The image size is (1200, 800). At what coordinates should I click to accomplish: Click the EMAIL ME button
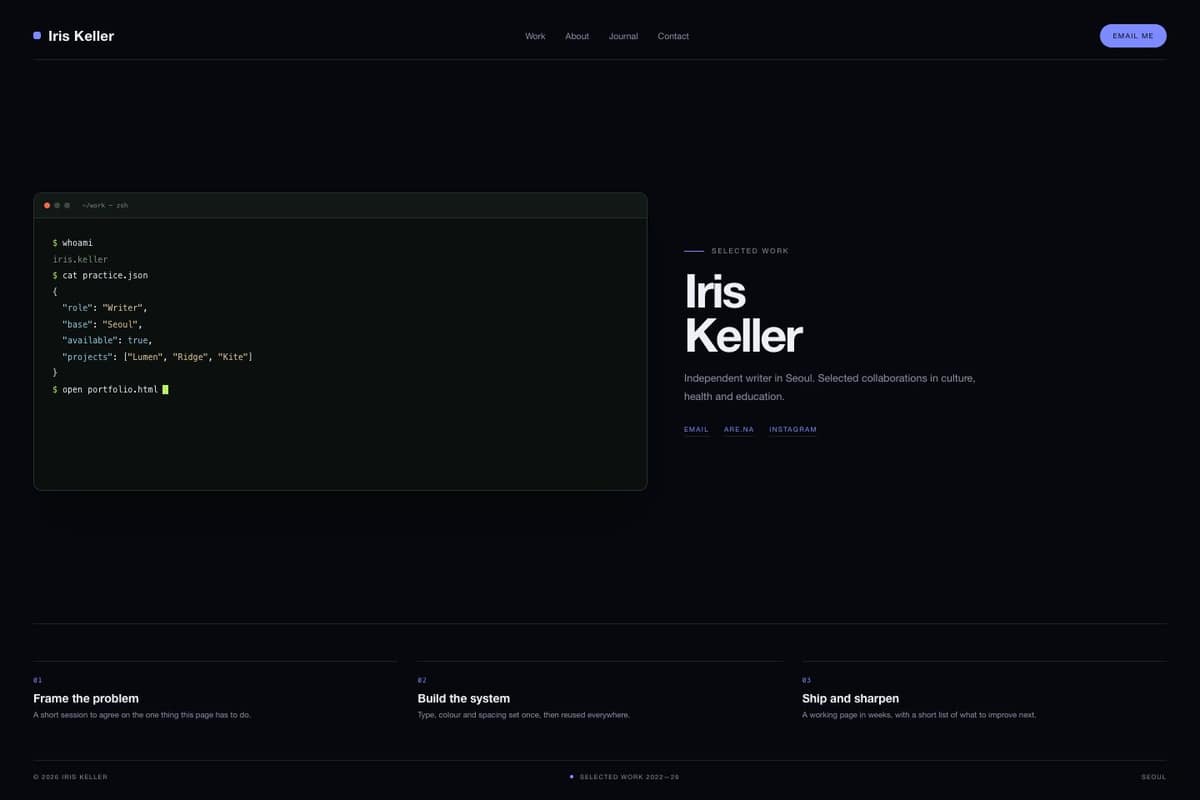tap(1133, 36)
